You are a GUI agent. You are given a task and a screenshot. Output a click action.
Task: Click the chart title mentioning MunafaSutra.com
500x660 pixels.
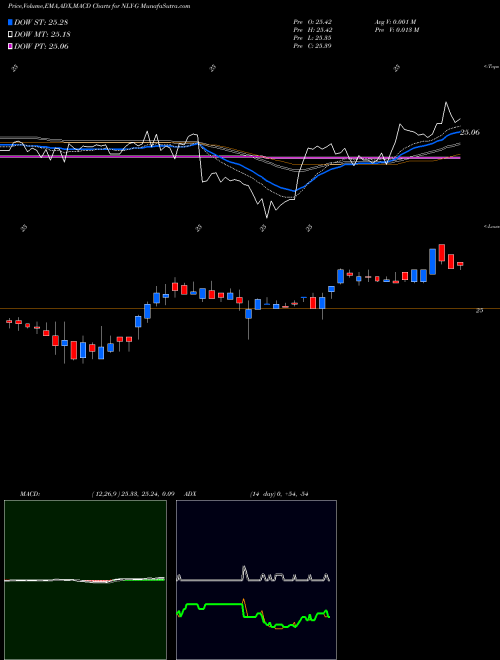[99, 6]
